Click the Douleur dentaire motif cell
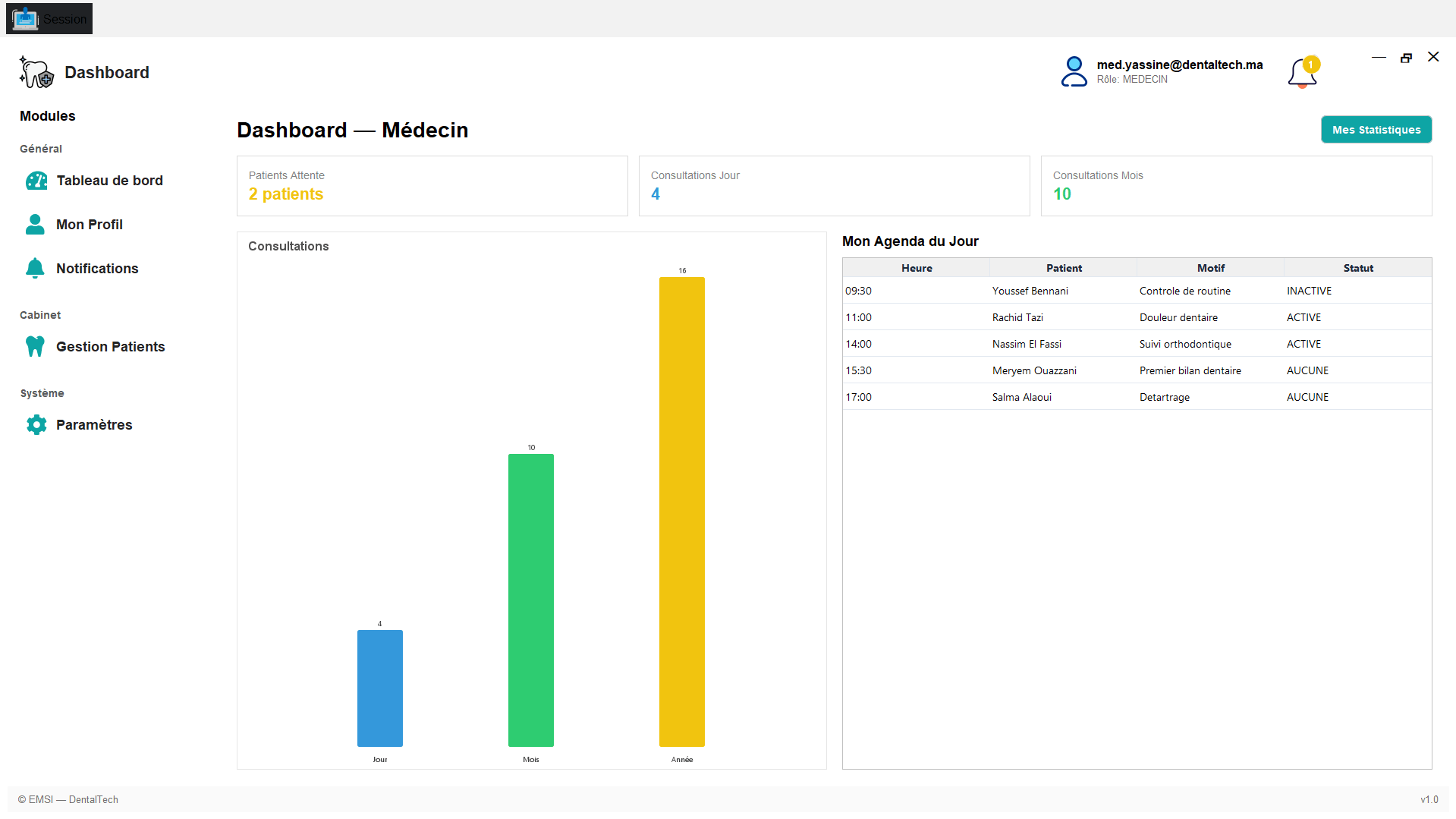 pyautogui.click(x=1211, y=317)
